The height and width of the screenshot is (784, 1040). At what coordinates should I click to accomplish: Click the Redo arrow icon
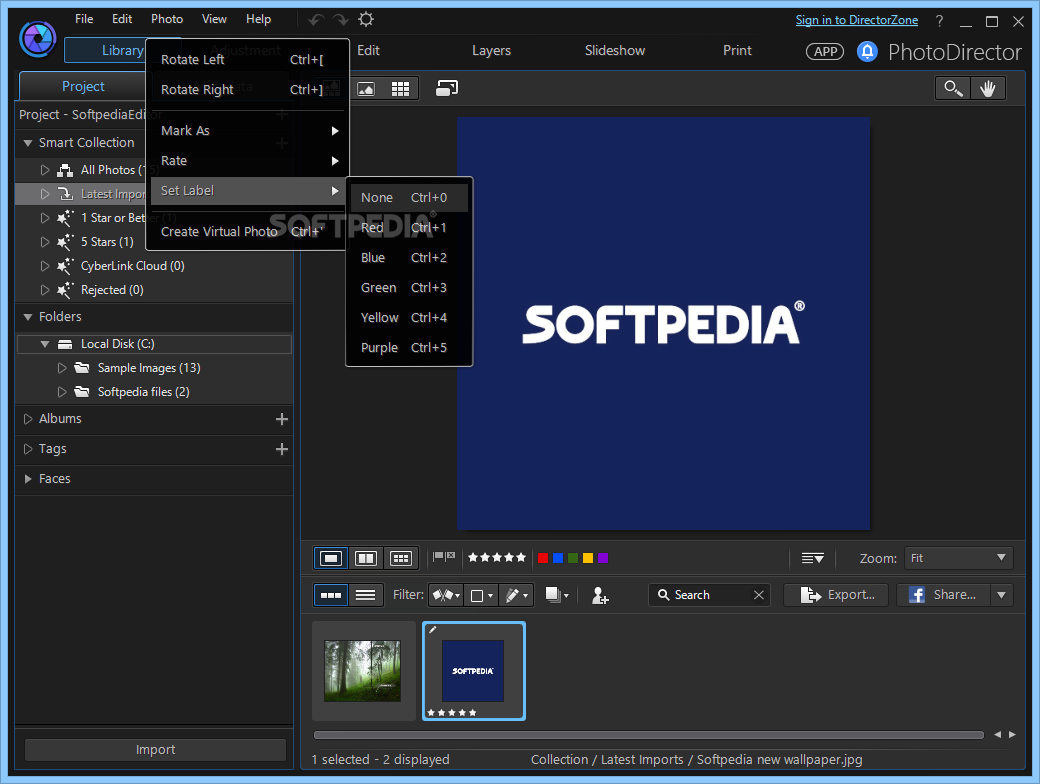point(341,20)
